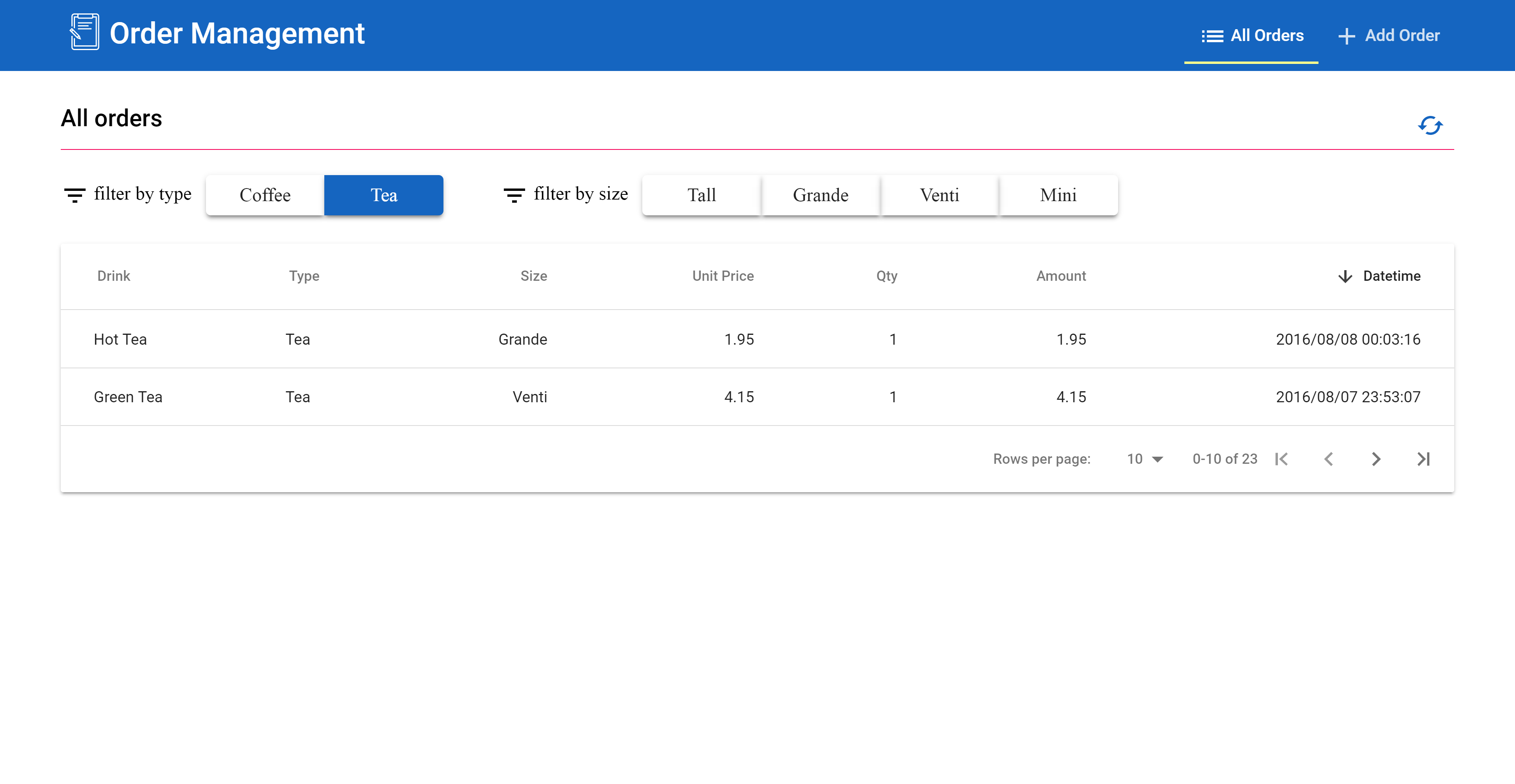Sort the table by Amount column
The image size is (1515, 784).
[x=1060, y=276]
